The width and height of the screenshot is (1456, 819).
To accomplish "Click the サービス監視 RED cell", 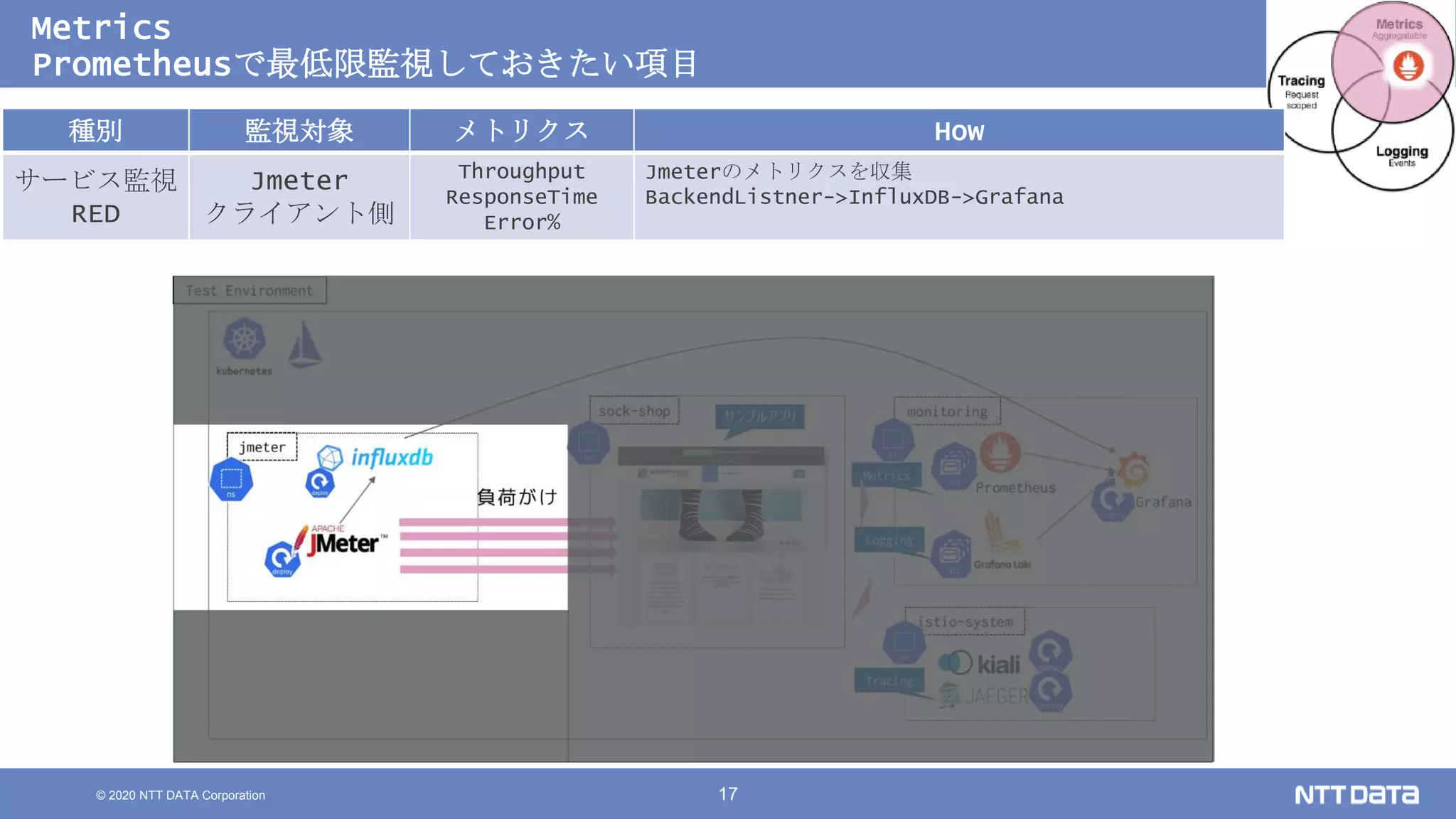I will 95,197.
